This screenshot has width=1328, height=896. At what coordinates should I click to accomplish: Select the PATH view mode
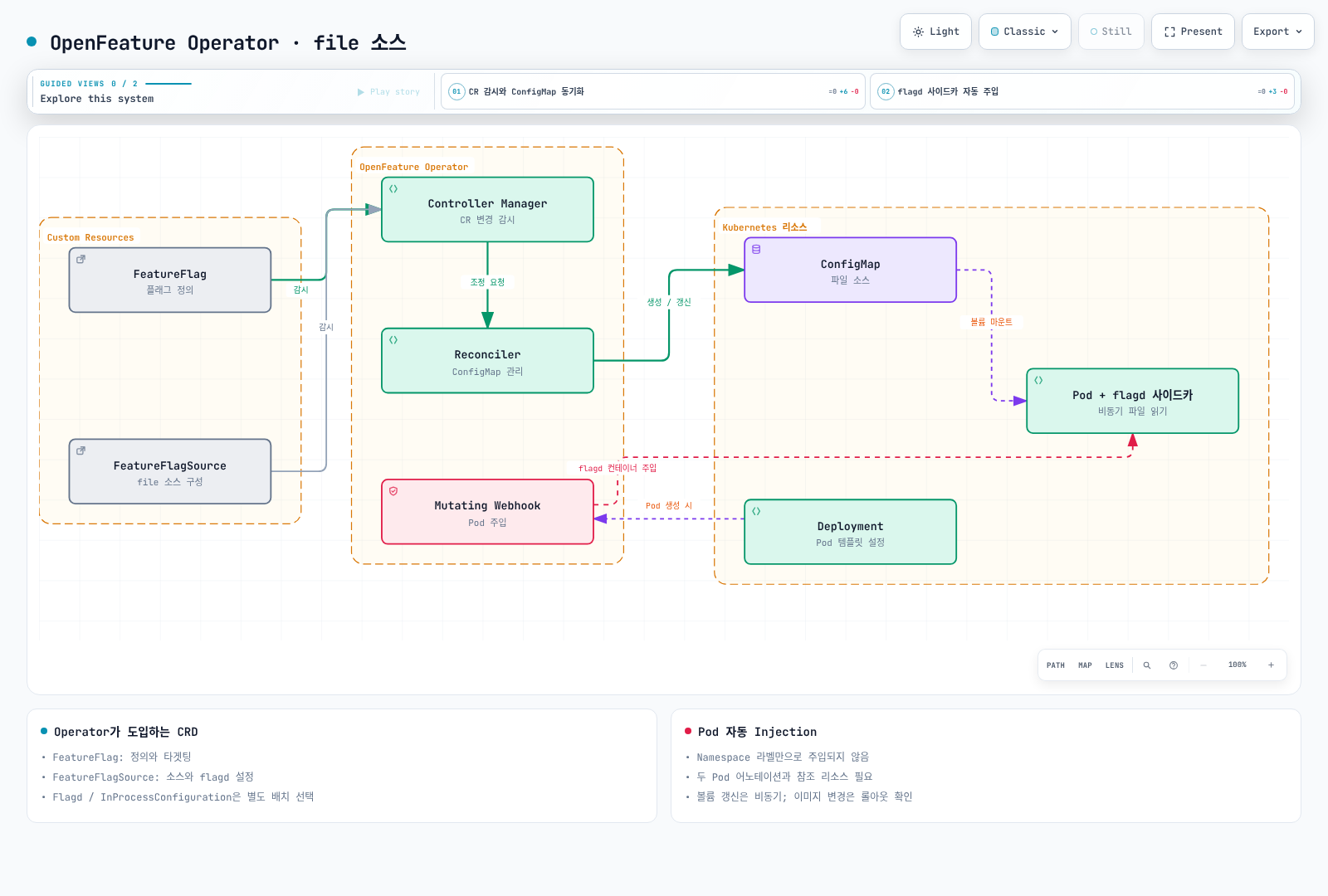(x=1056, y=665)
